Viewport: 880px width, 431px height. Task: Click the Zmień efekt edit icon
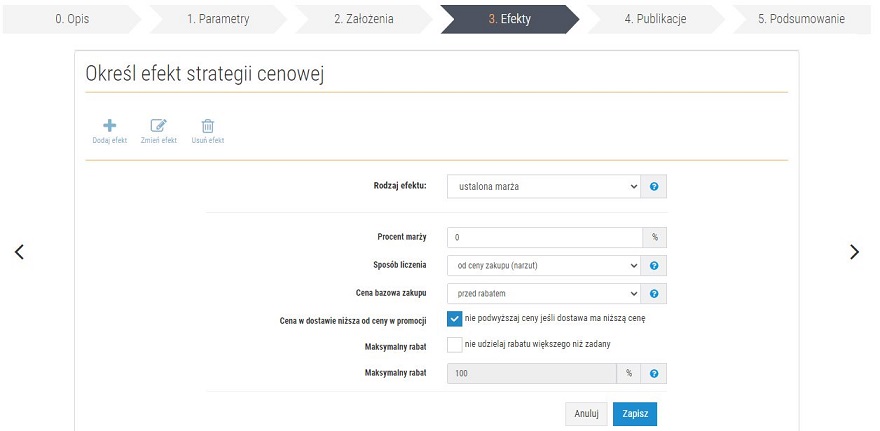159,126
